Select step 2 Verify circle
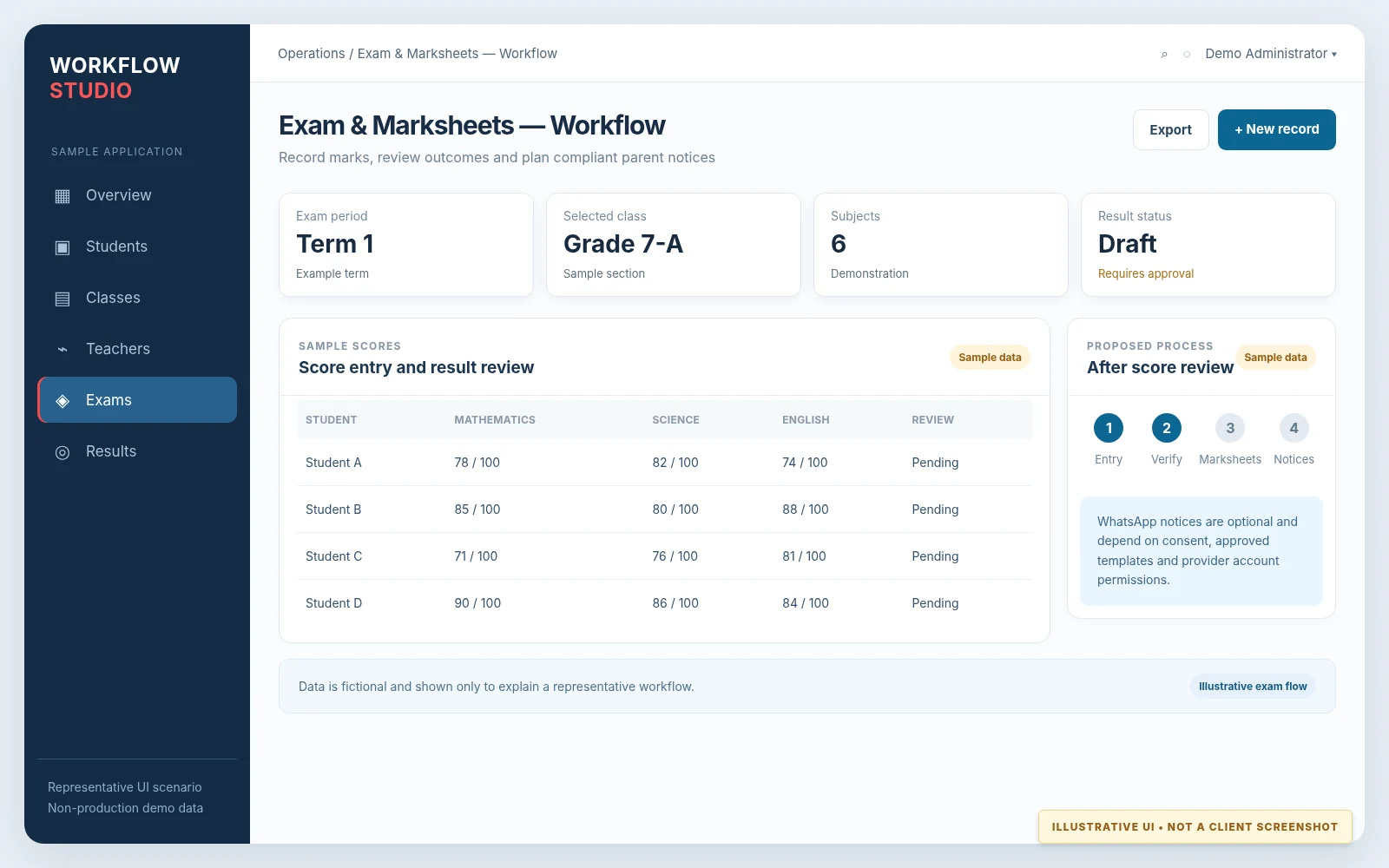Screen dimensions: 1389x868 1167,428
